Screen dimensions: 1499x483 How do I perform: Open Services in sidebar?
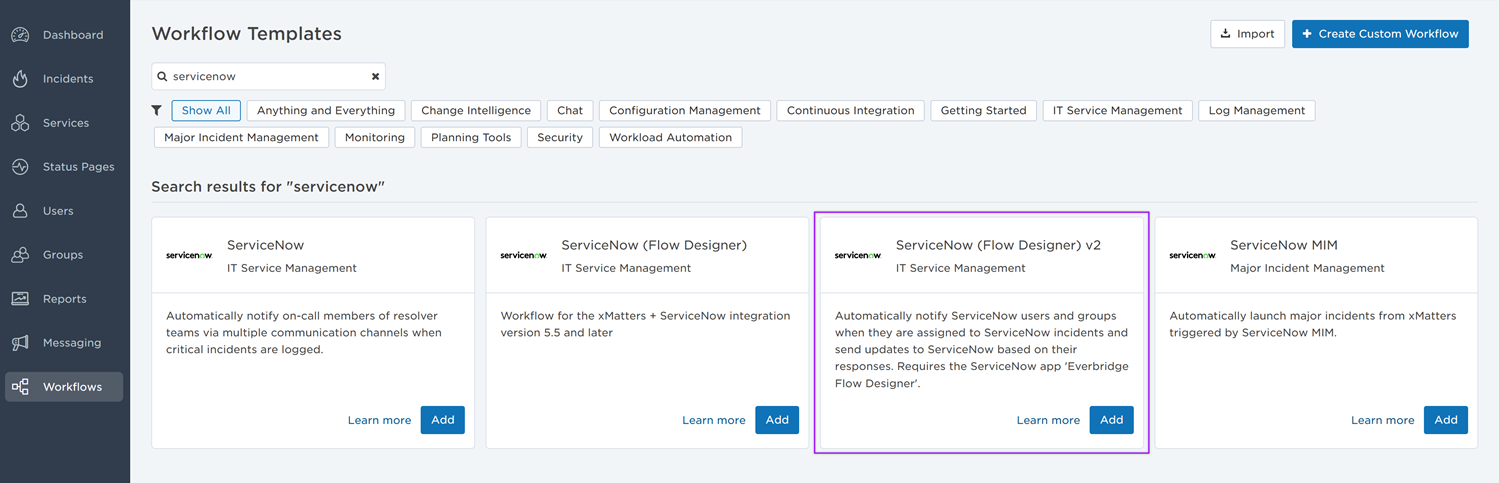[x=66, y=123]
